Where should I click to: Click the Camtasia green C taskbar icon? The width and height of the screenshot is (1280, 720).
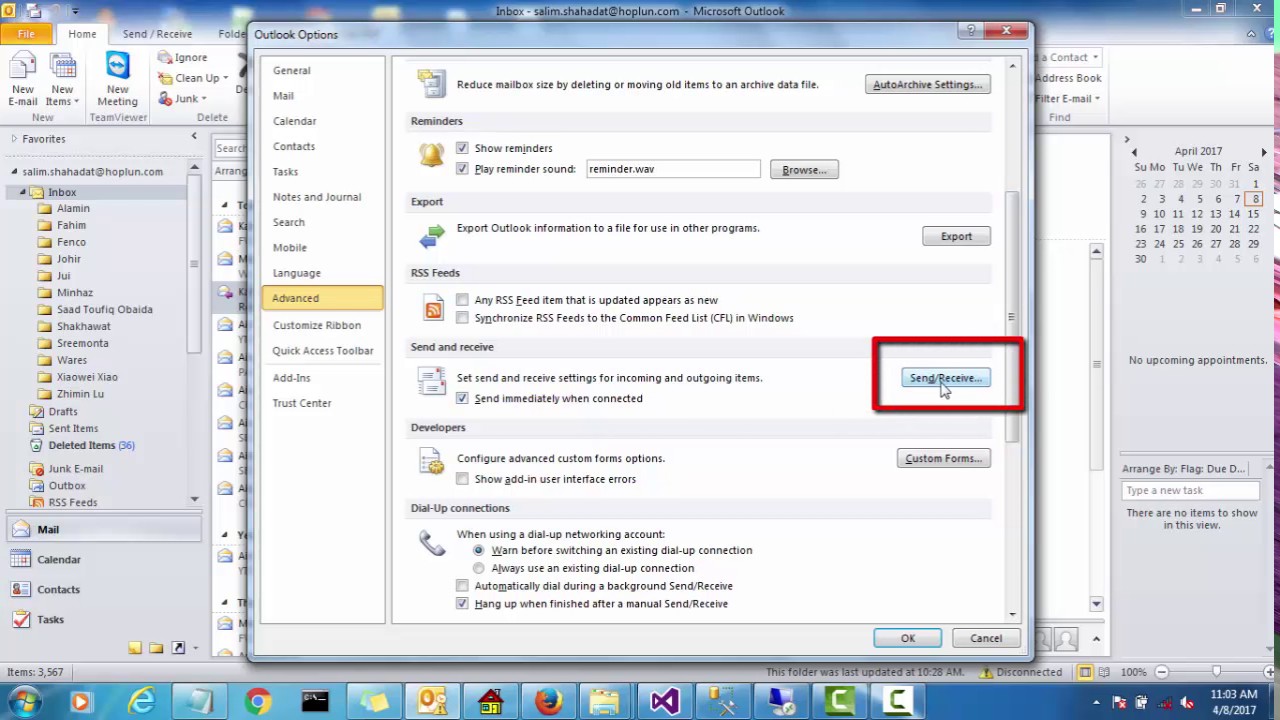click(x=840, y=701)
